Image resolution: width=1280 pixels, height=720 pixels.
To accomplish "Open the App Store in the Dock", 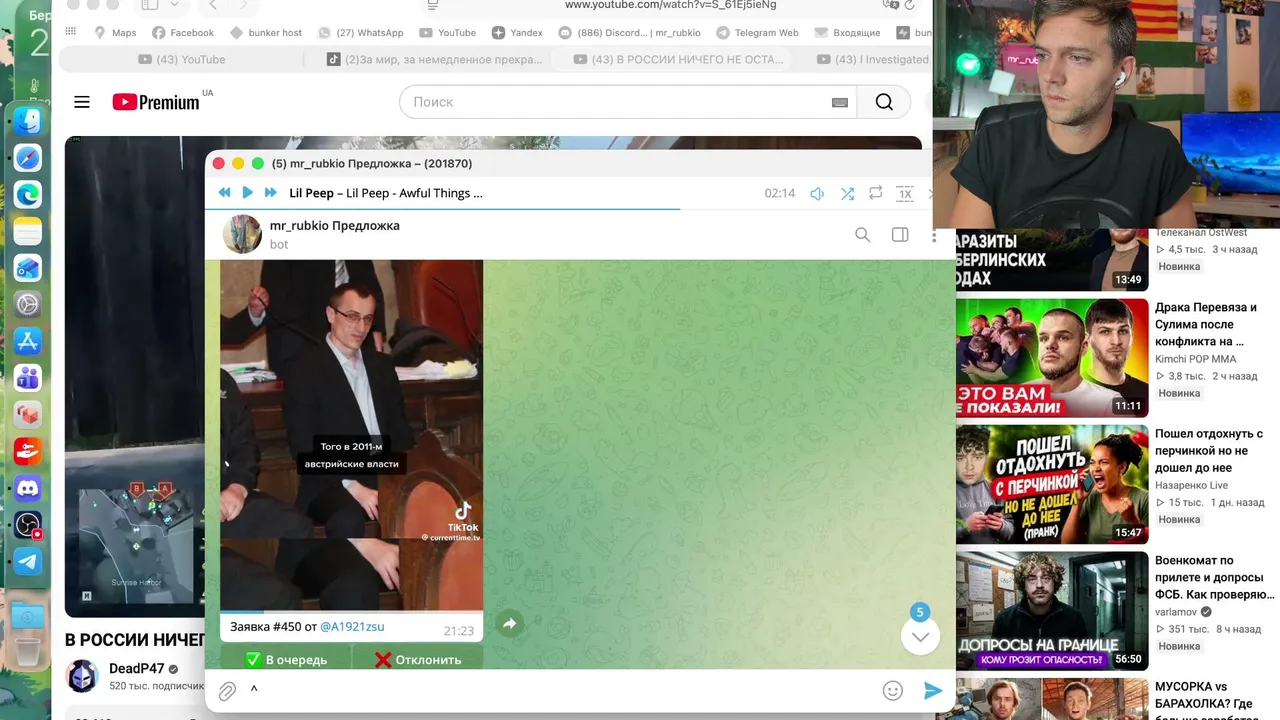I will coord(28,341).
